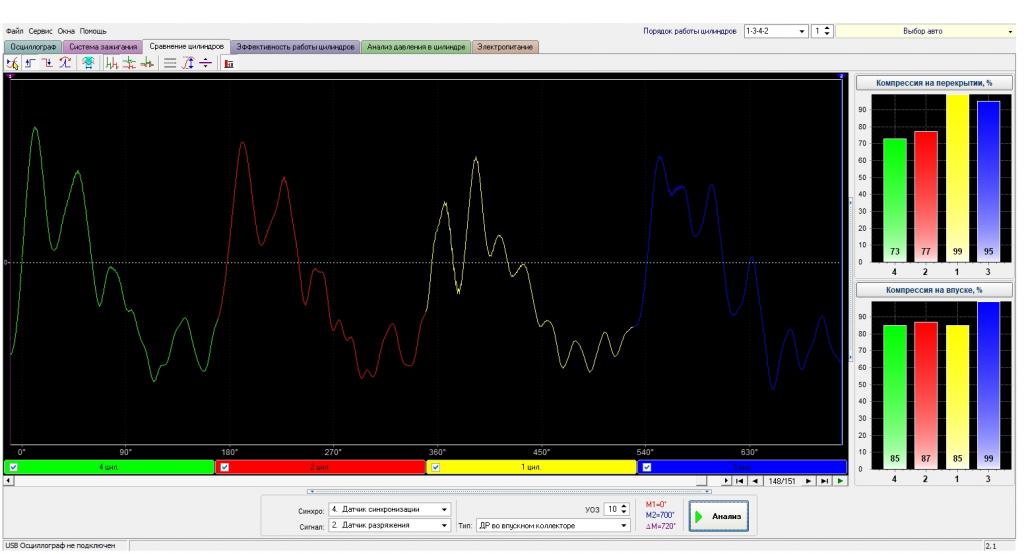Viewport: 1024px width, 554px height.
Task: Click the yellow 99 bar in overlap compression
Action: [957, 178]
